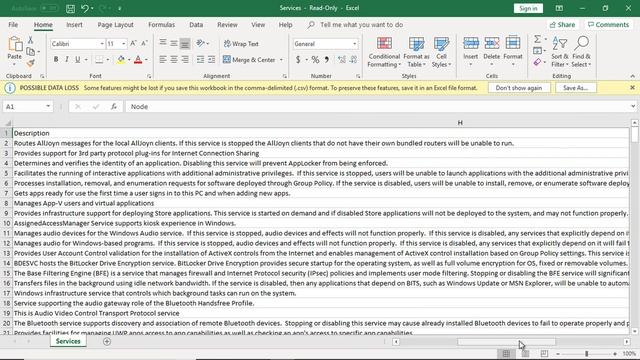Click the Decrease Font Size icon
Image resolution: width=640 pixels, height=360 pixels.
pyautogui.click(x=144, y=44)
